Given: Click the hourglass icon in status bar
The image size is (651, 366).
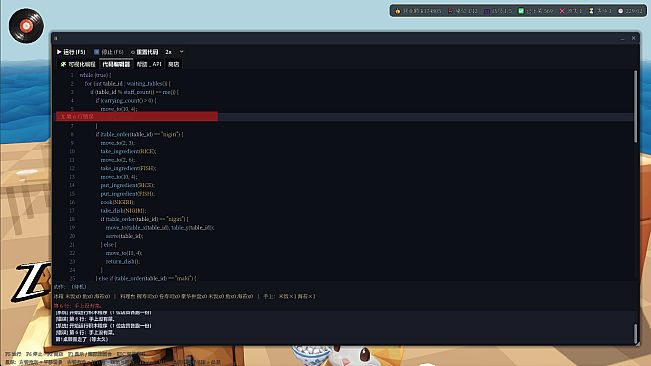Looking at the screenshot, I should click(x=591, y=11).
